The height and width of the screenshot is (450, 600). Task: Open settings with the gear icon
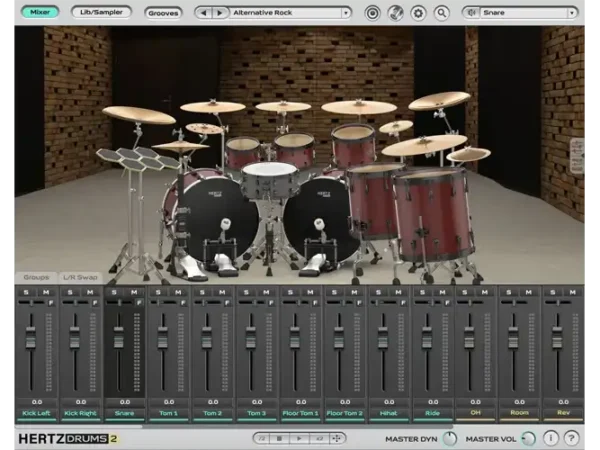[418, 13]
